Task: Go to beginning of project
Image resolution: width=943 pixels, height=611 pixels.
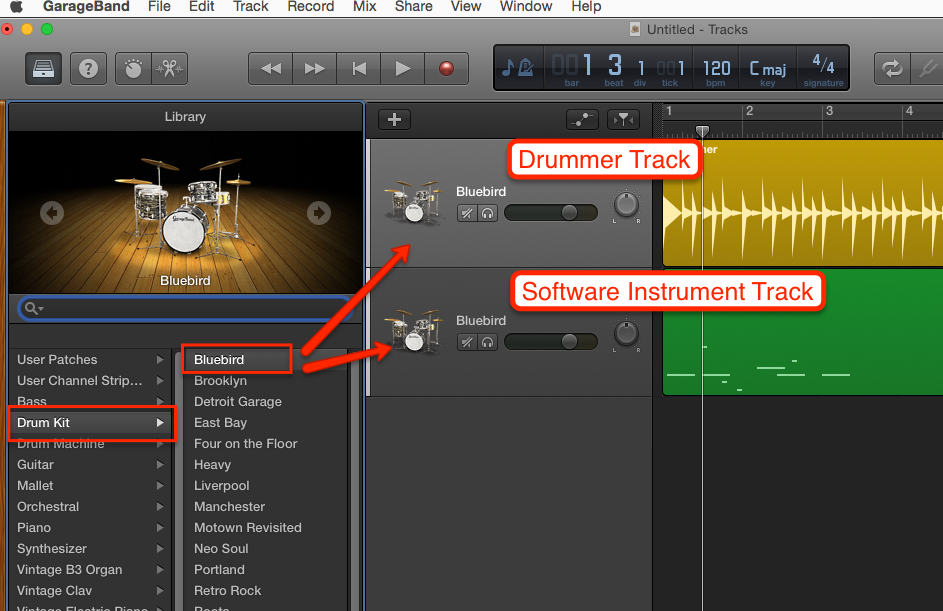Action: pos(359,69)
